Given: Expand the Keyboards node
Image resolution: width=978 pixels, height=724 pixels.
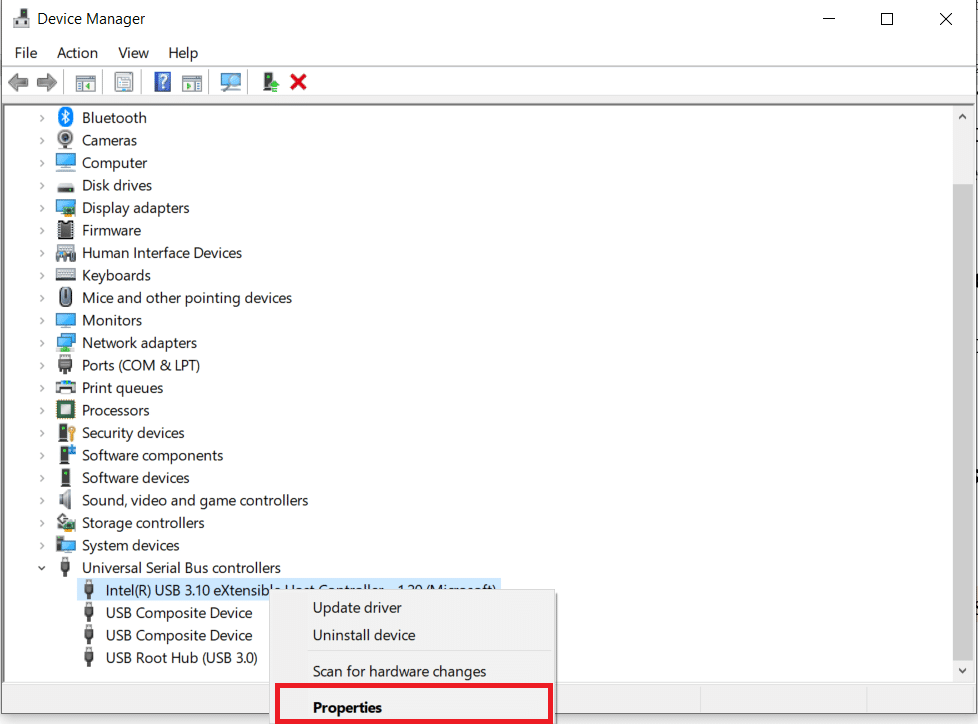Looking at the screenshot, I should [42, 275].
